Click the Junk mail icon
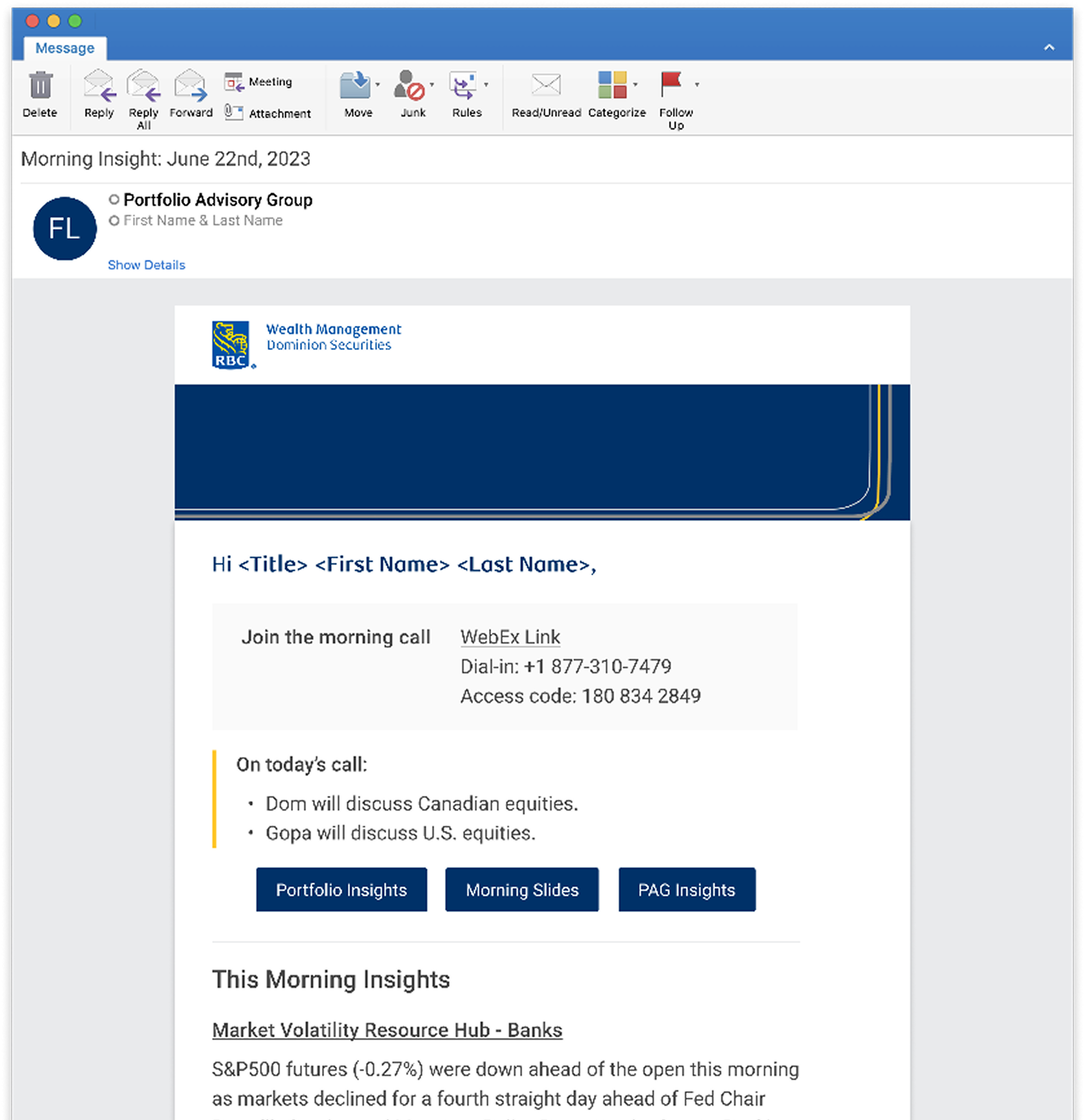Screen dimensions: 1085x1120 point(409,86)
